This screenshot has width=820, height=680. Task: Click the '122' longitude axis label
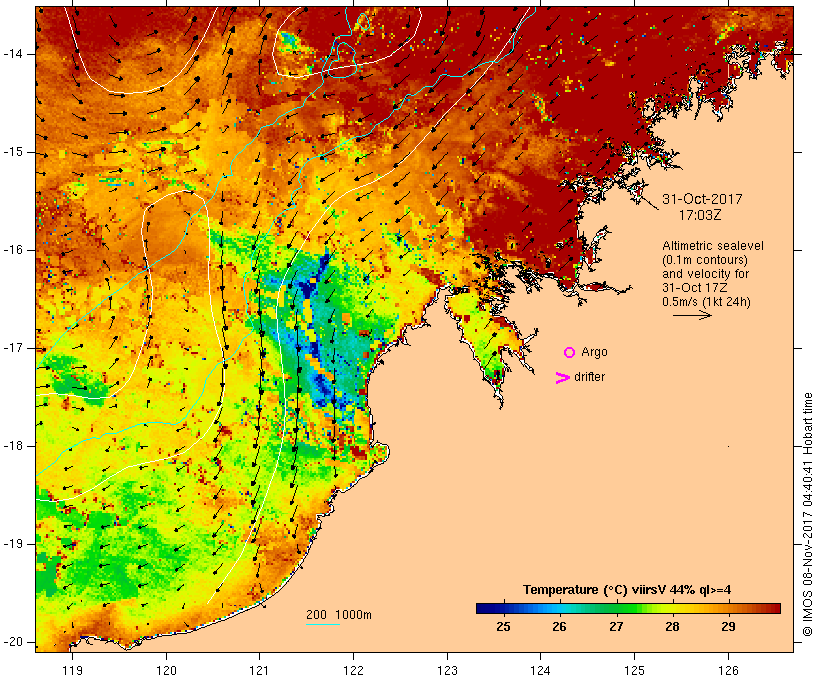(354, 670)
